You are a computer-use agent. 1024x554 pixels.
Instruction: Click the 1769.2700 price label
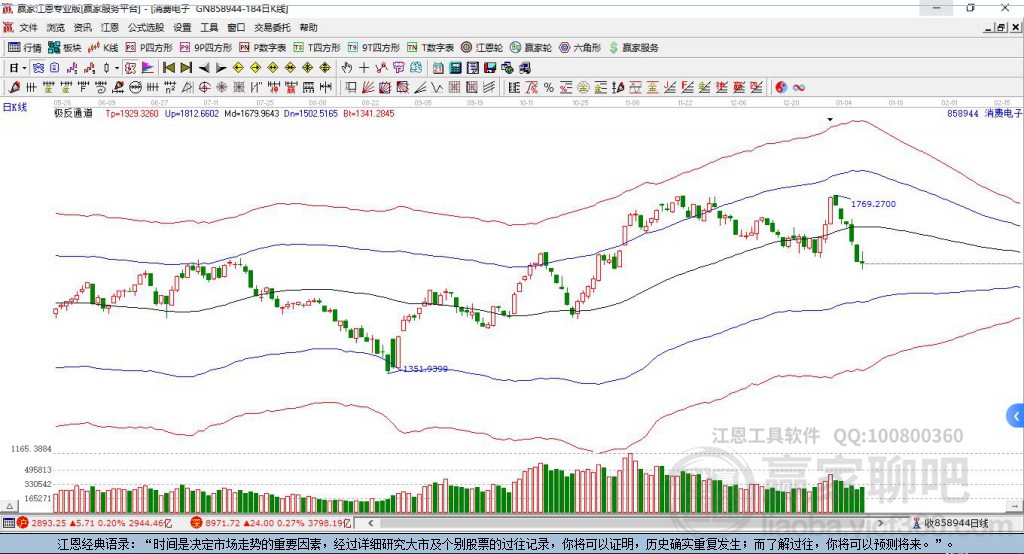(873, 204)
